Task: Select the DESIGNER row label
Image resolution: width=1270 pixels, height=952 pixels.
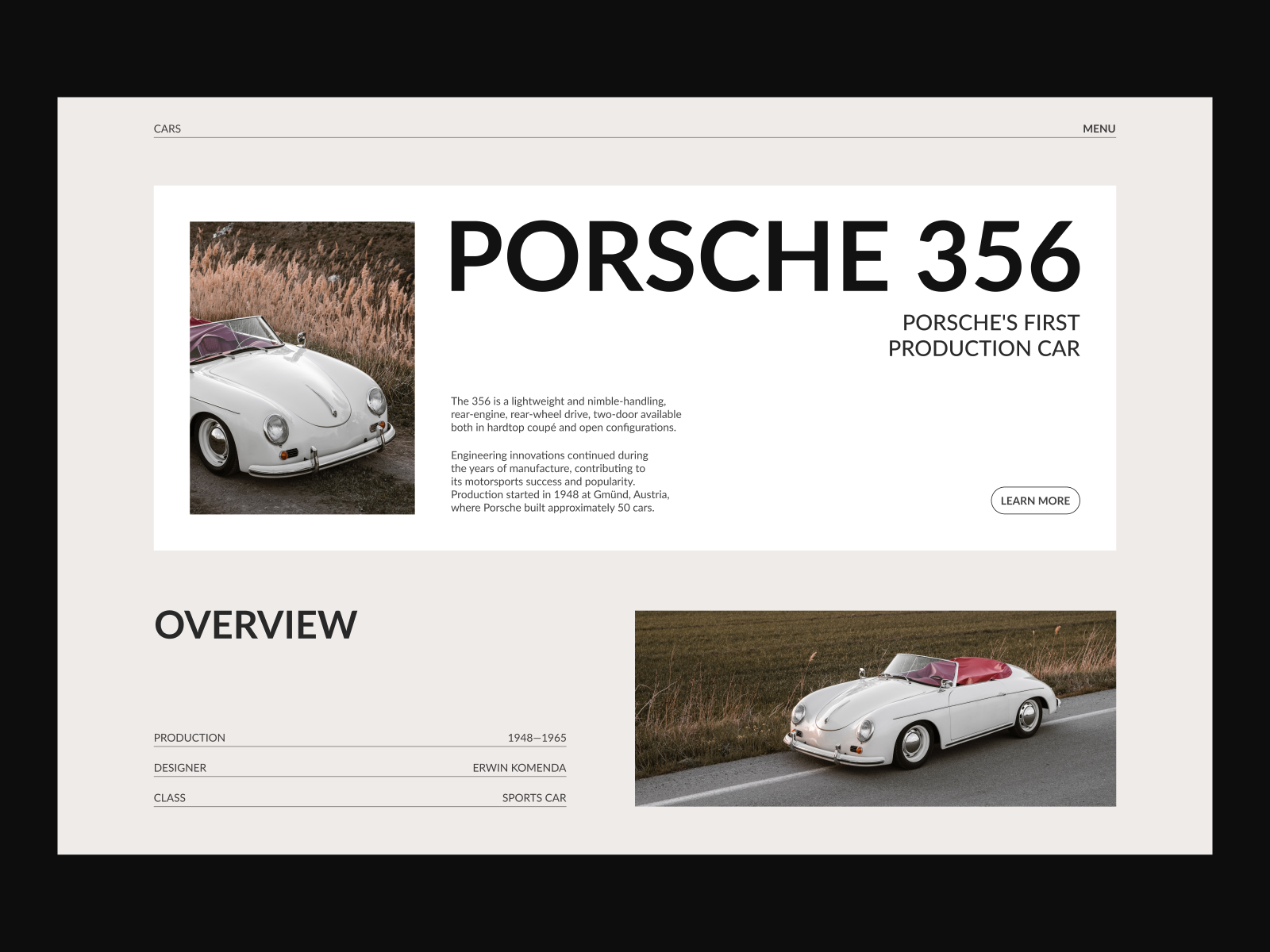Action: click(180, 768)
